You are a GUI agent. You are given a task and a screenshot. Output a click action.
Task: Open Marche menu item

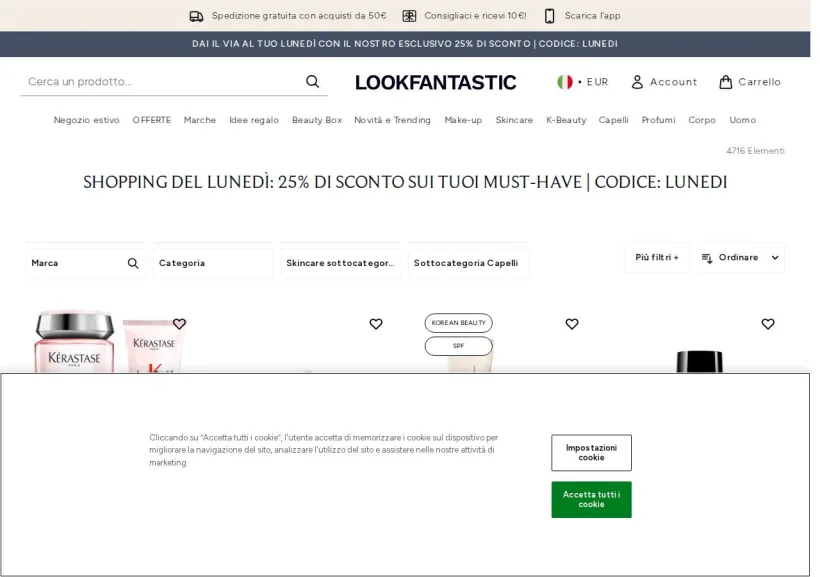pos(200,120)
